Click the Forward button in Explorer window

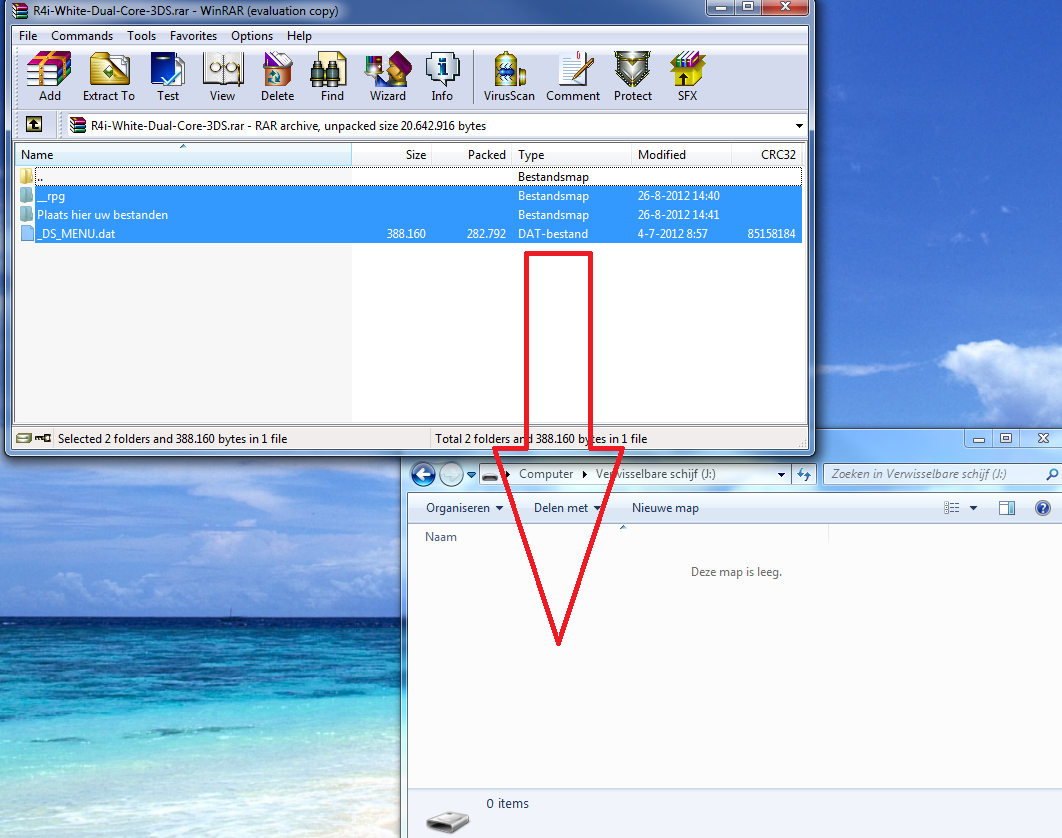click(x=451, y=474)
